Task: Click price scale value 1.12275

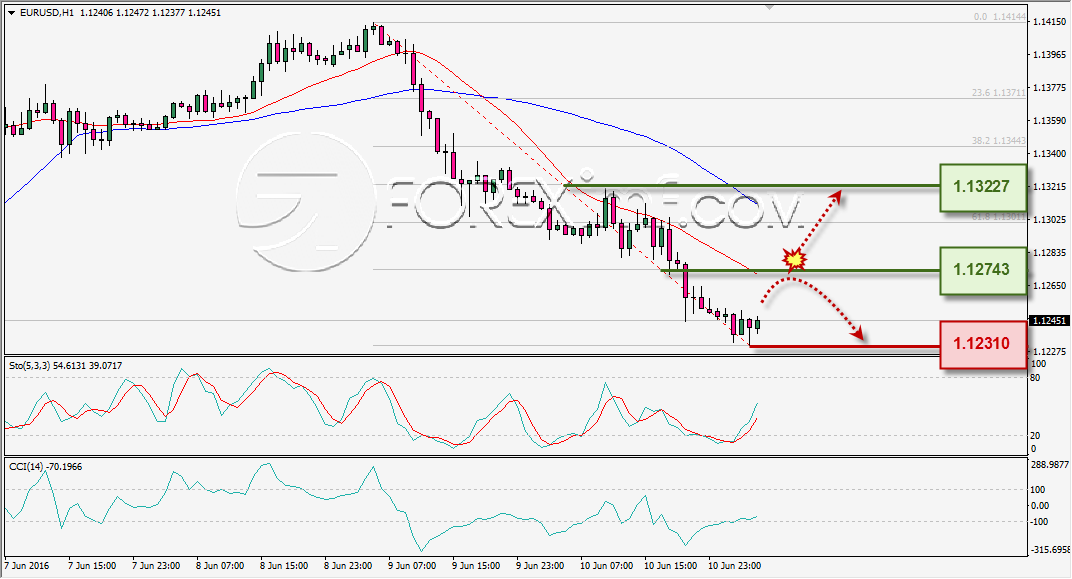Action: (x=1049, y=351)
